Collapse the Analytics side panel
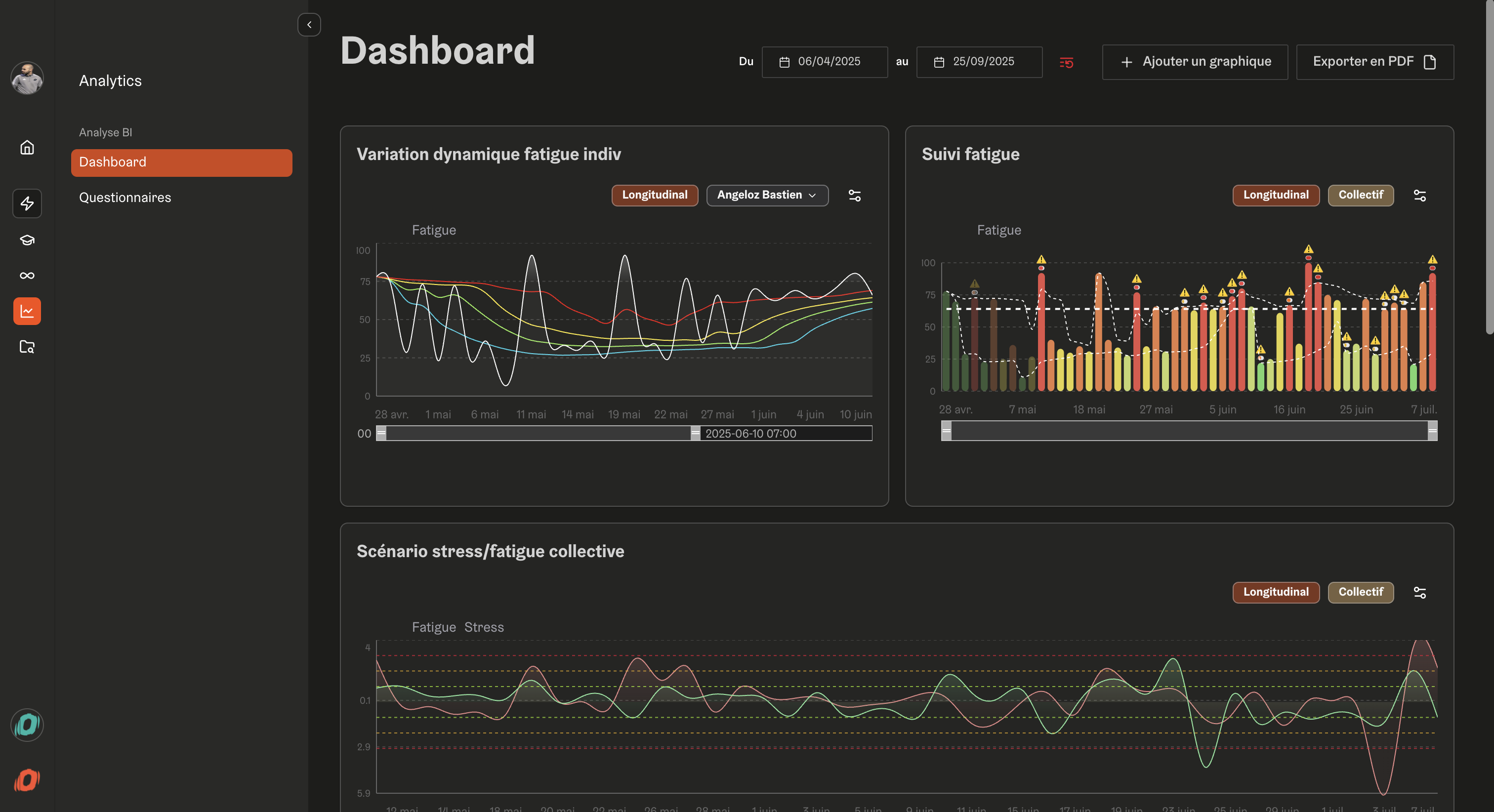 (309, 25)
